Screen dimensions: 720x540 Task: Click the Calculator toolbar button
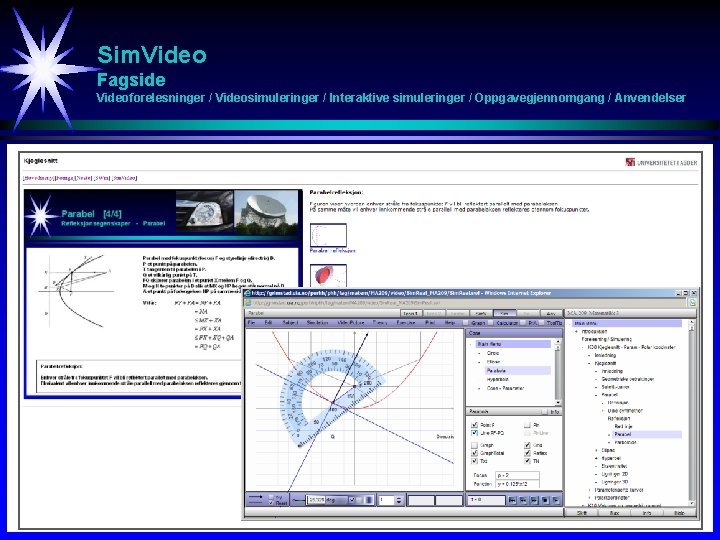[x=507, y=323]
